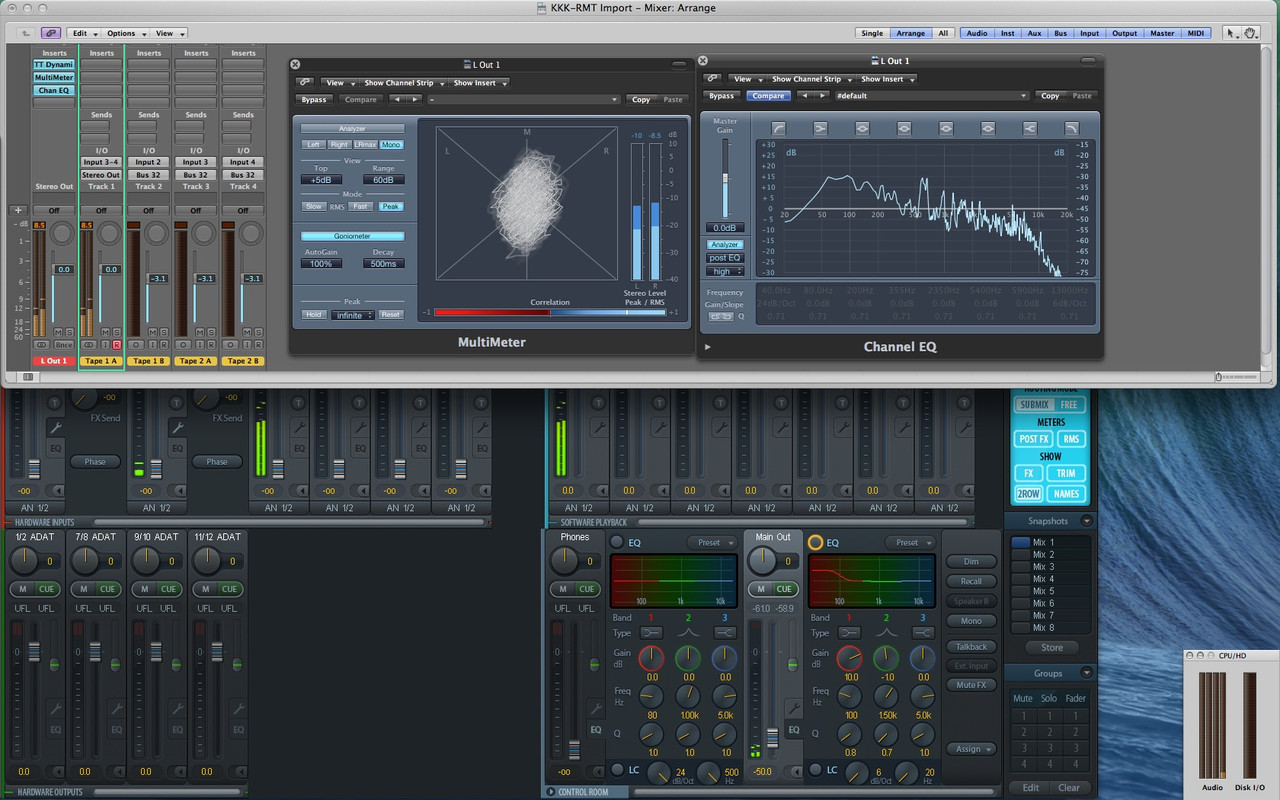This screenshot has height=800, width=1280.
Task: Click the Bnce button on L Out 1
Action: point(64,345)
